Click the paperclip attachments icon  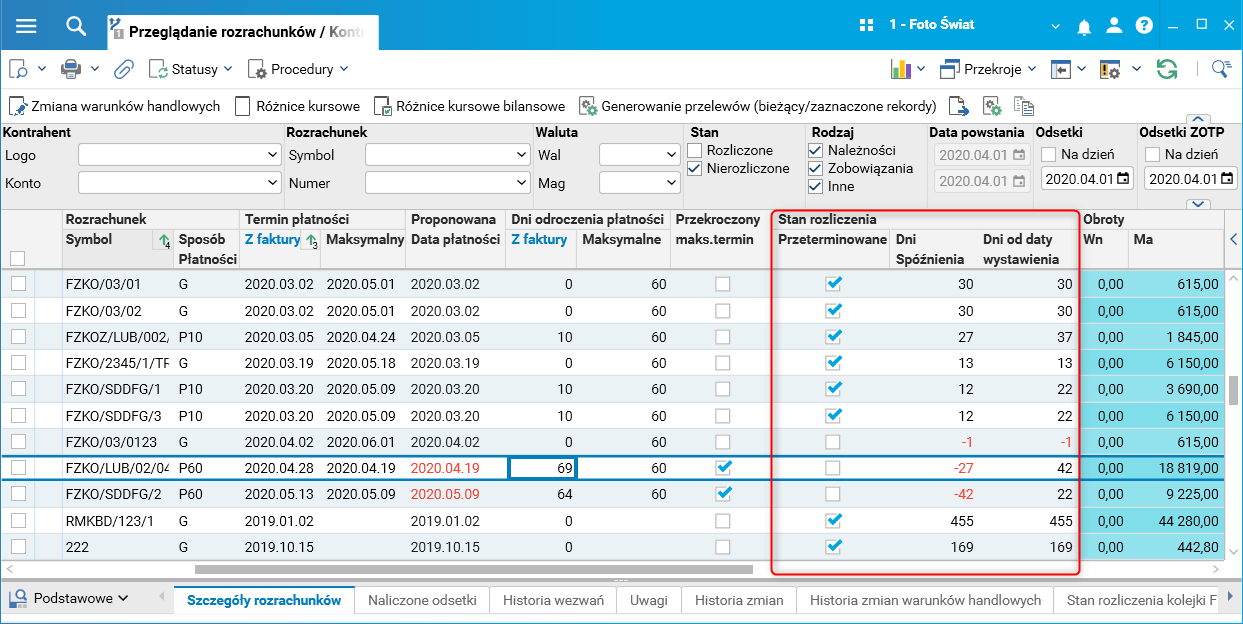[124, 69]
